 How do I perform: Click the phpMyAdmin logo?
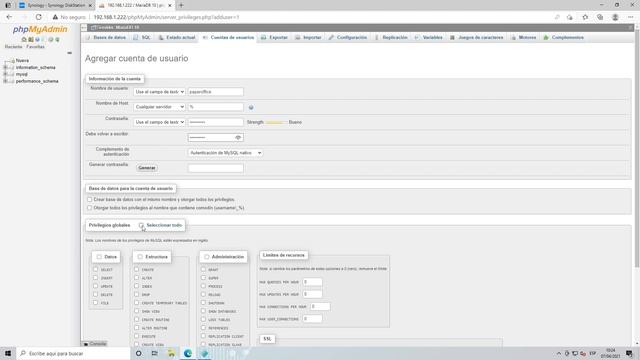point(40,29)
